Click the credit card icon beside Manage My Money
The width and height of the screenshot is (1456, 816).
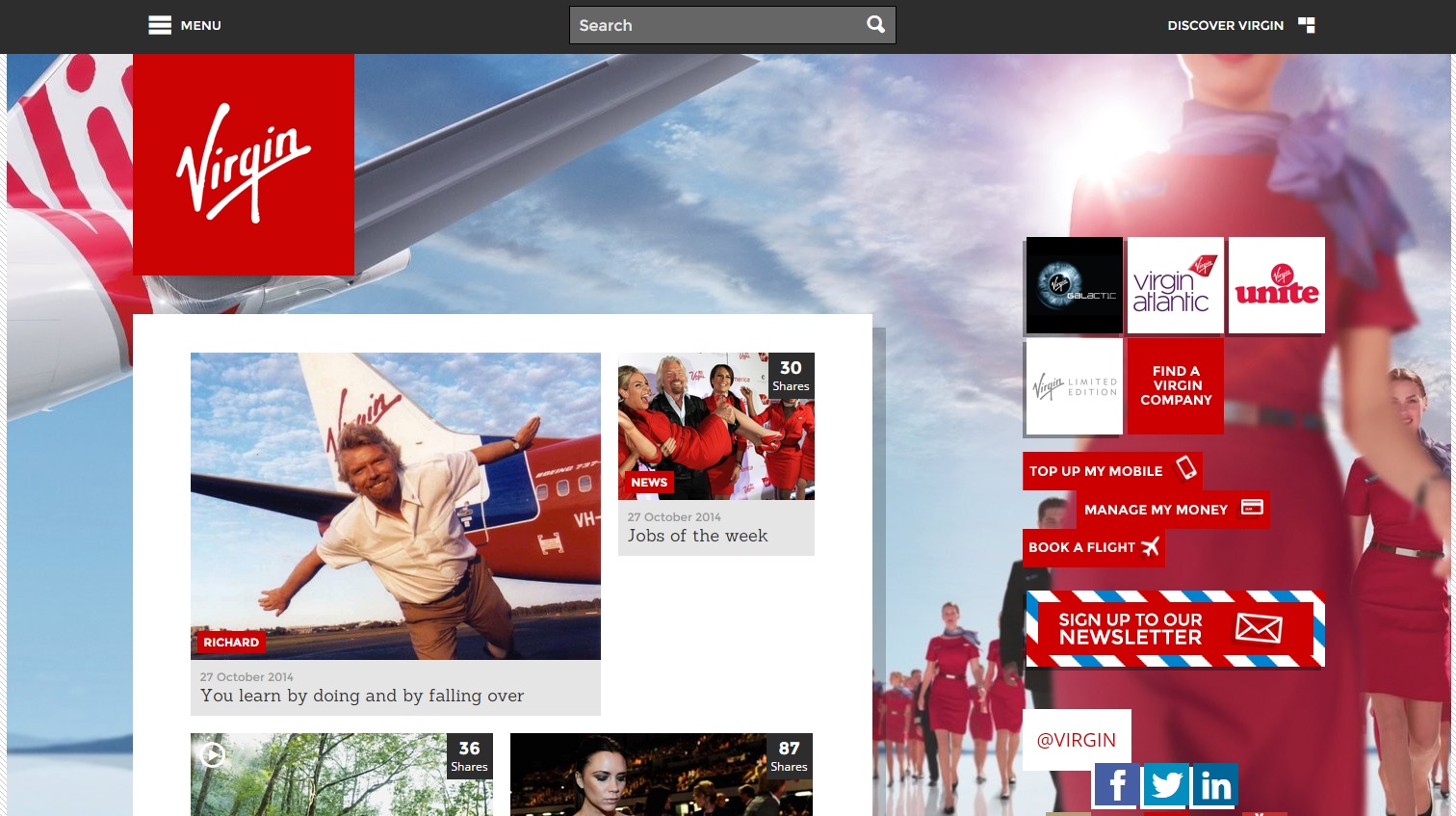tap(1252, 507)
